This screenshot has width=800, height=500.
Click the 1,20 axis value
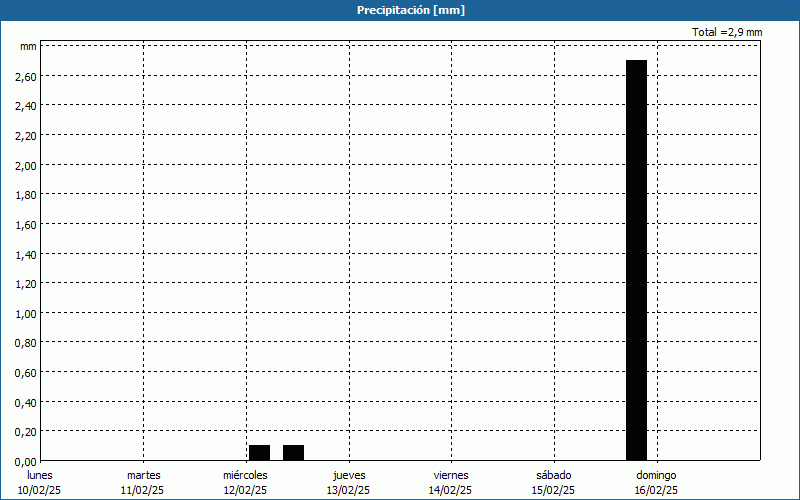pyautogui.click(x=26, y=284)
